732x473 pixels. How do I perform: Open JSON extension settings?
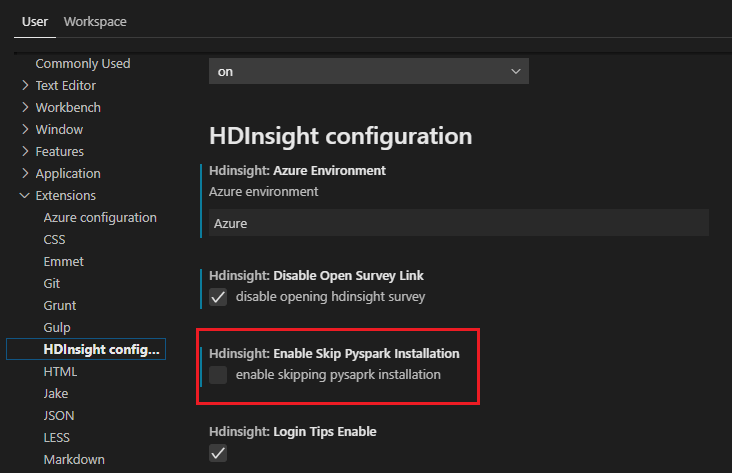coord(59,416)
